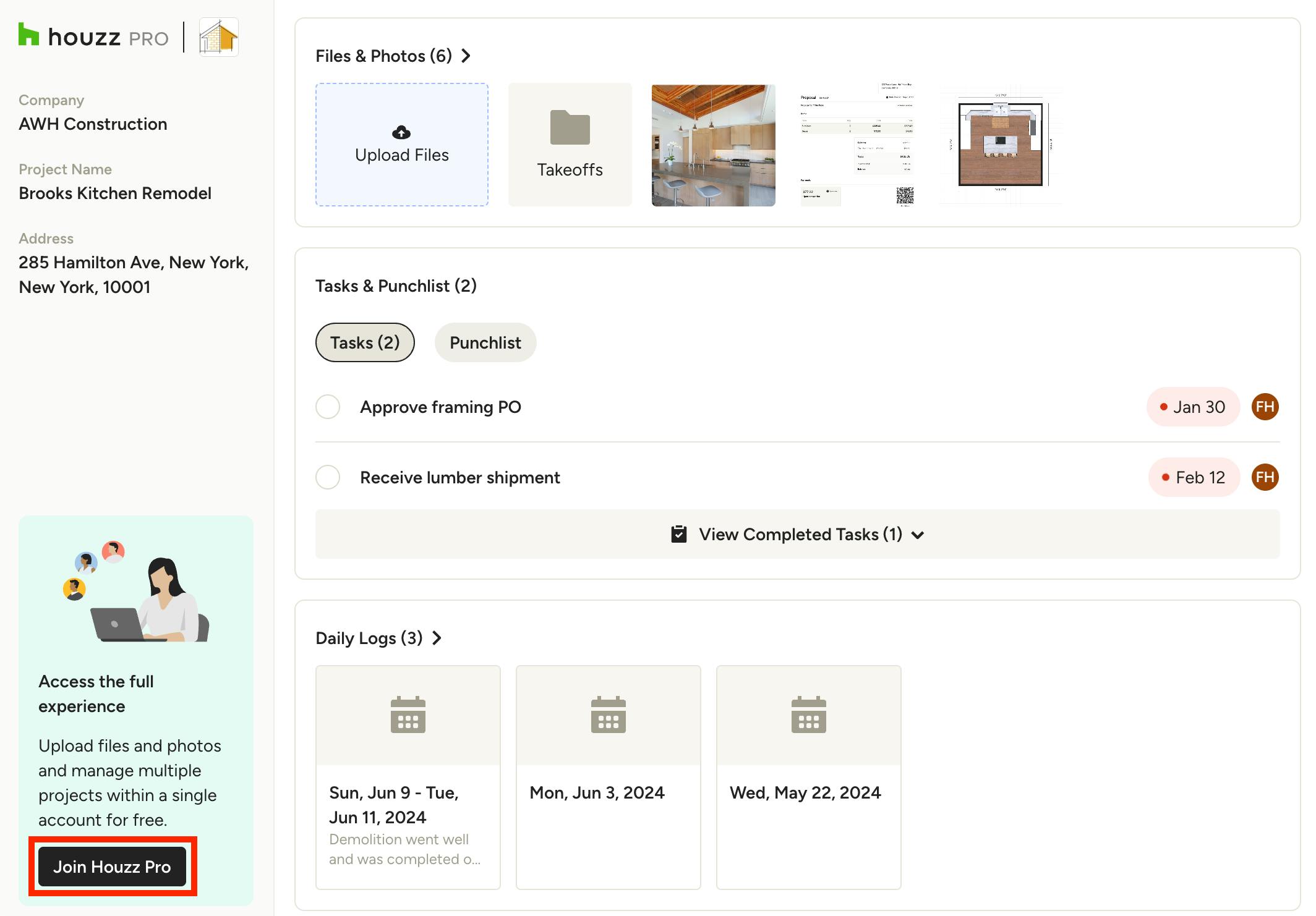Switch to the Punchlist tab

tap(485, 342)
